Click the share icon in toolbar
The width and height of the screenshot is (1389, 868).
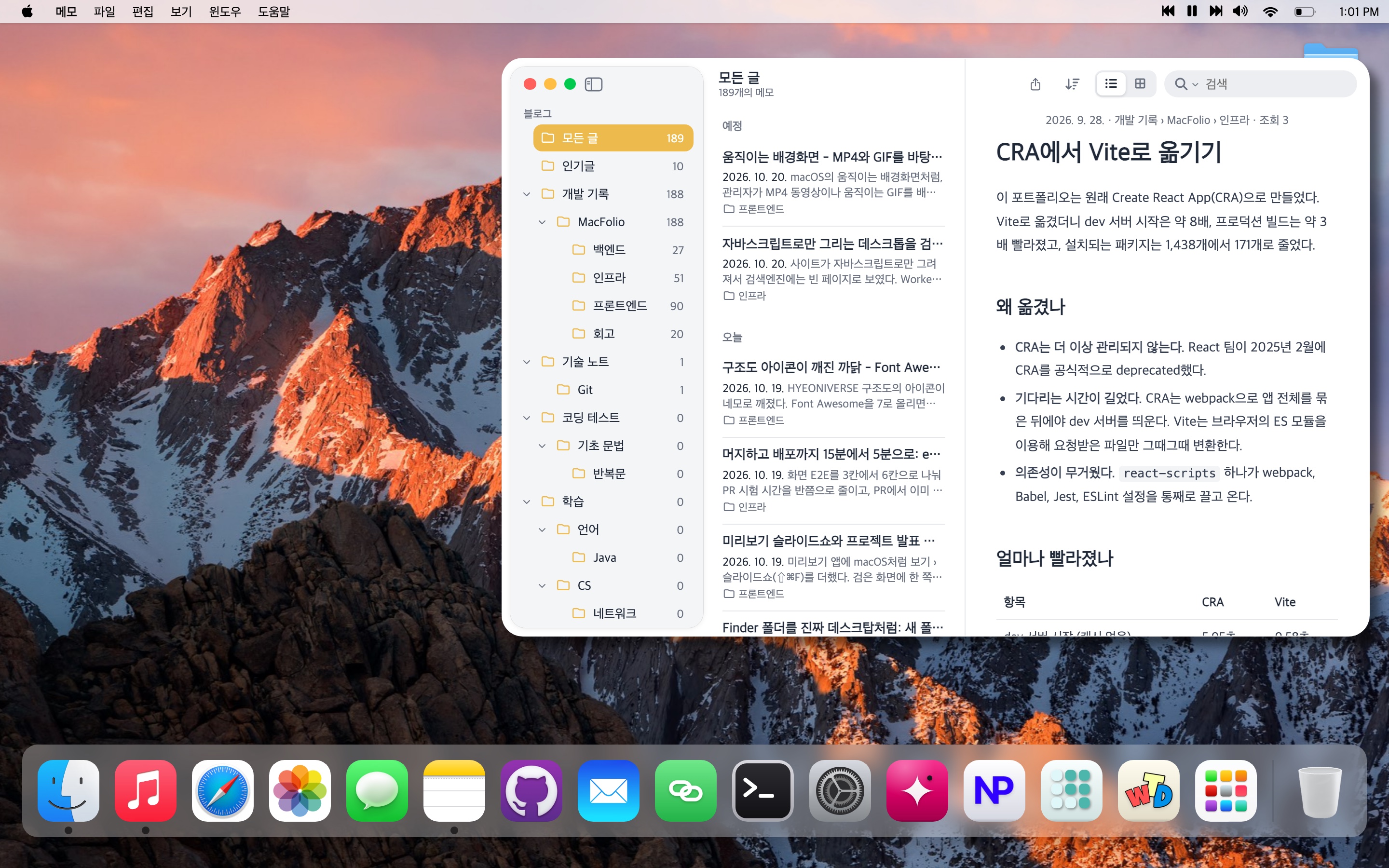coord(1035,84)
